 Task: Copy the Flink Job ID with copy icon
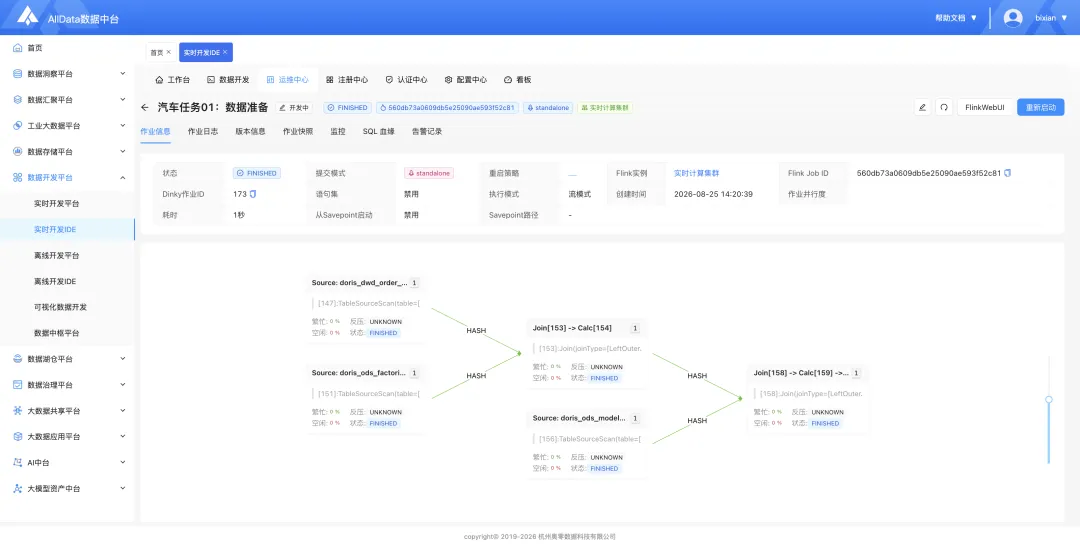pyautogui.click(x=1008, y=173)
